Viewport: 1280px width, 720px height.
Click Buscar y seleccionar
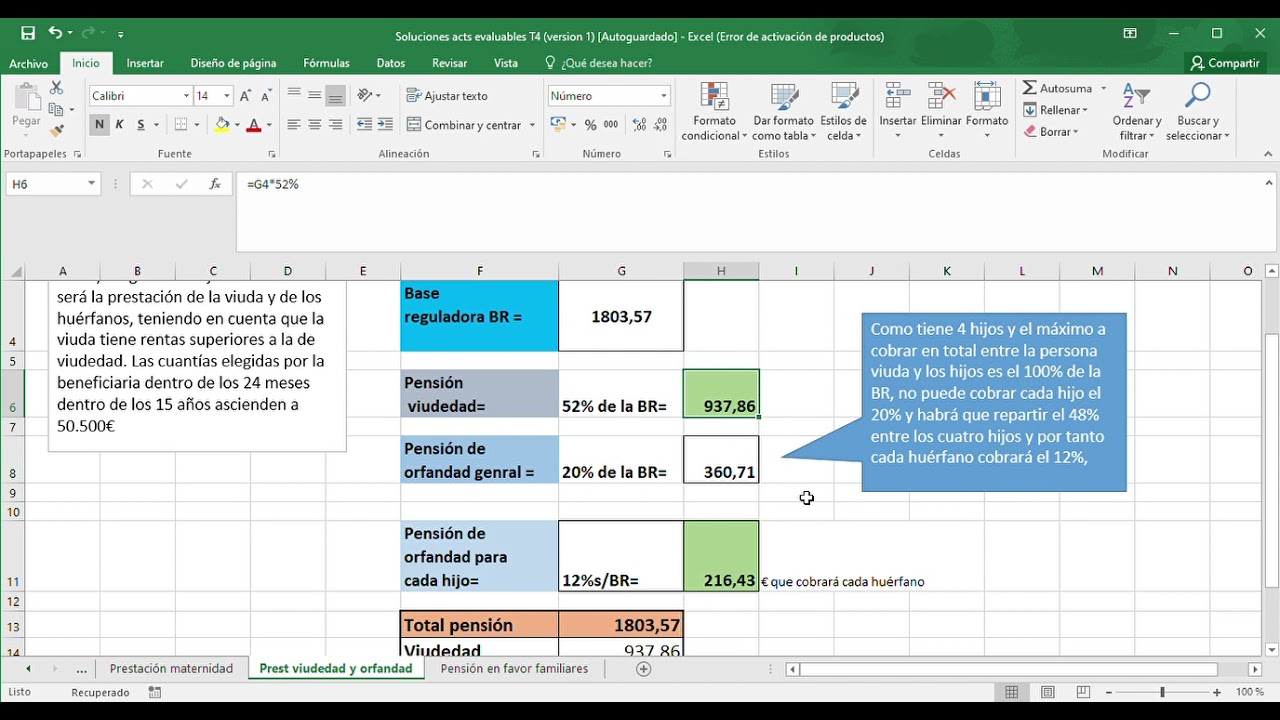pyautogui.click(x=1197, y=112)
